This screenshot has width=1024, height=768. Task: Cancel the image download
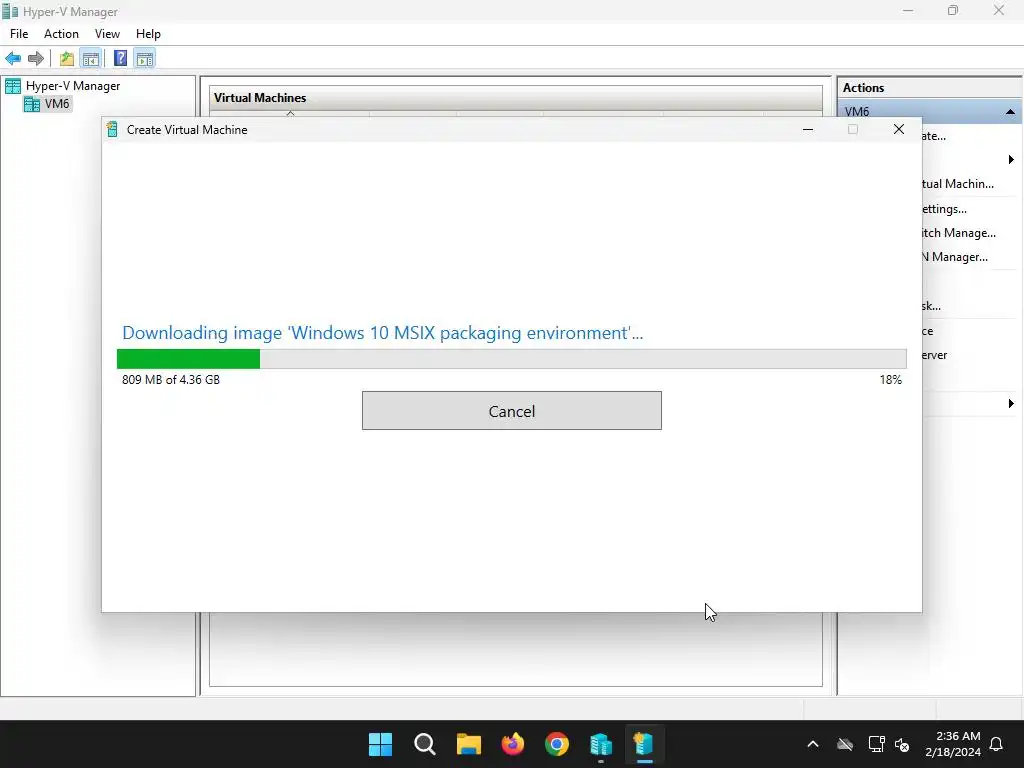click(511, 411)
